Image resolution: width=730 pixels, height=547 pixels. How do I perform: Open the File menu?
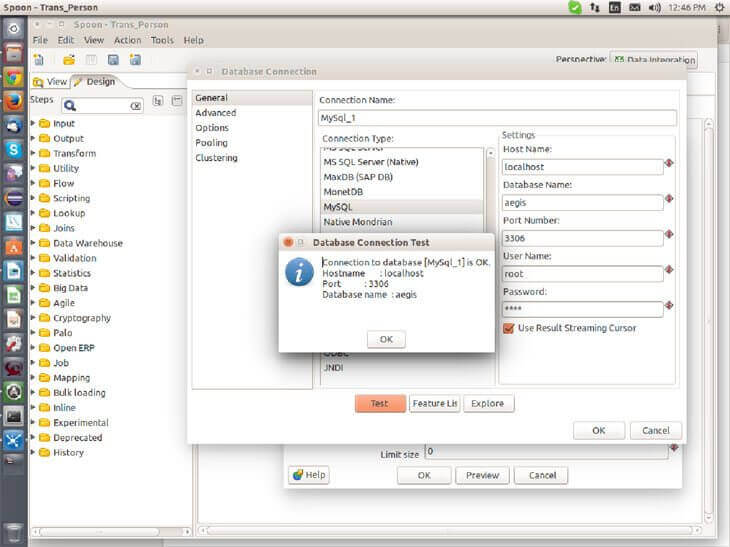click(x=40, y=41)
